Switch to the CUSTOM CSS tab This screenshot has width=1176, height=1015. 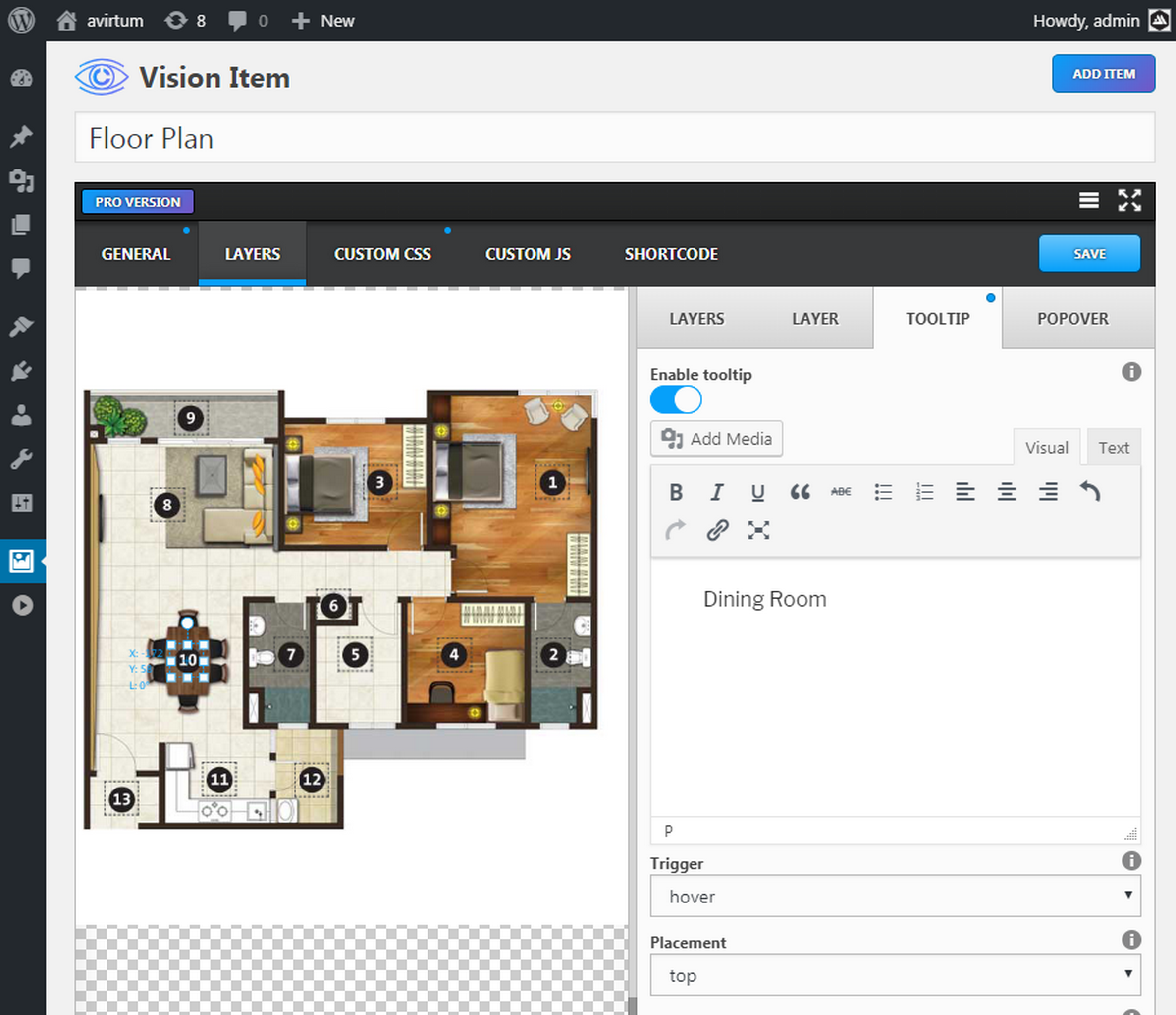pyautogui.click(x=382, y=254)
